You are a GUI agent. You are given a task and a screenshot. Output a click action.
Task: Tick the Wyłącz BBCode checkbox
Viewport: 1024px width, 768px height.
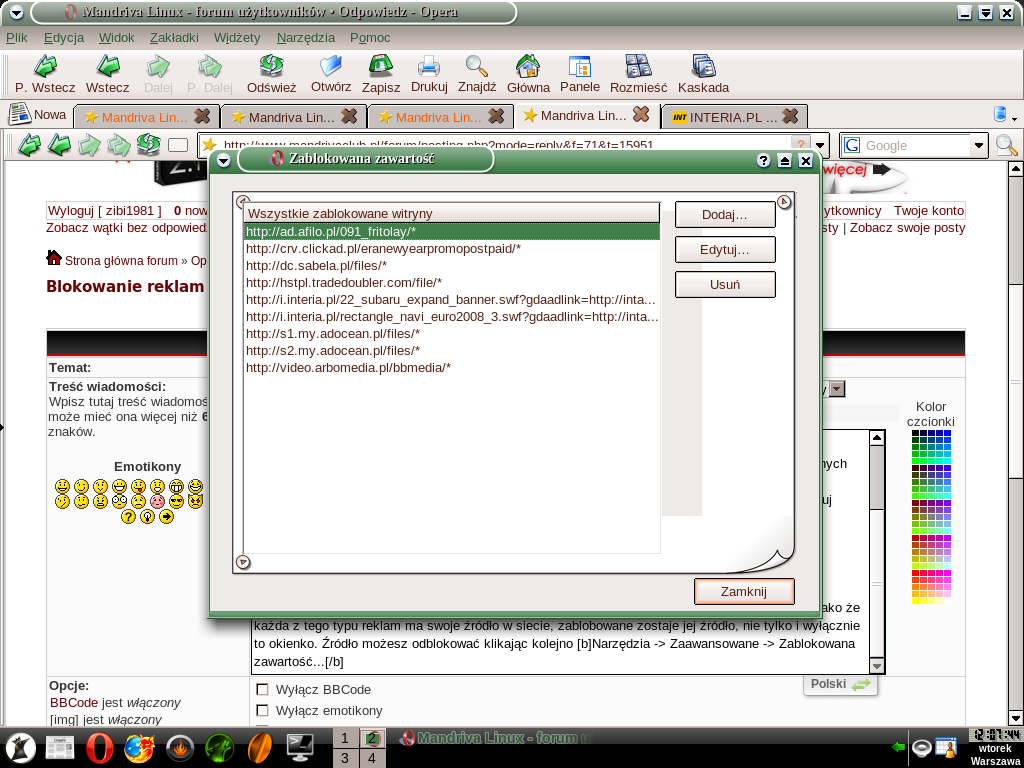click(263, 690)
